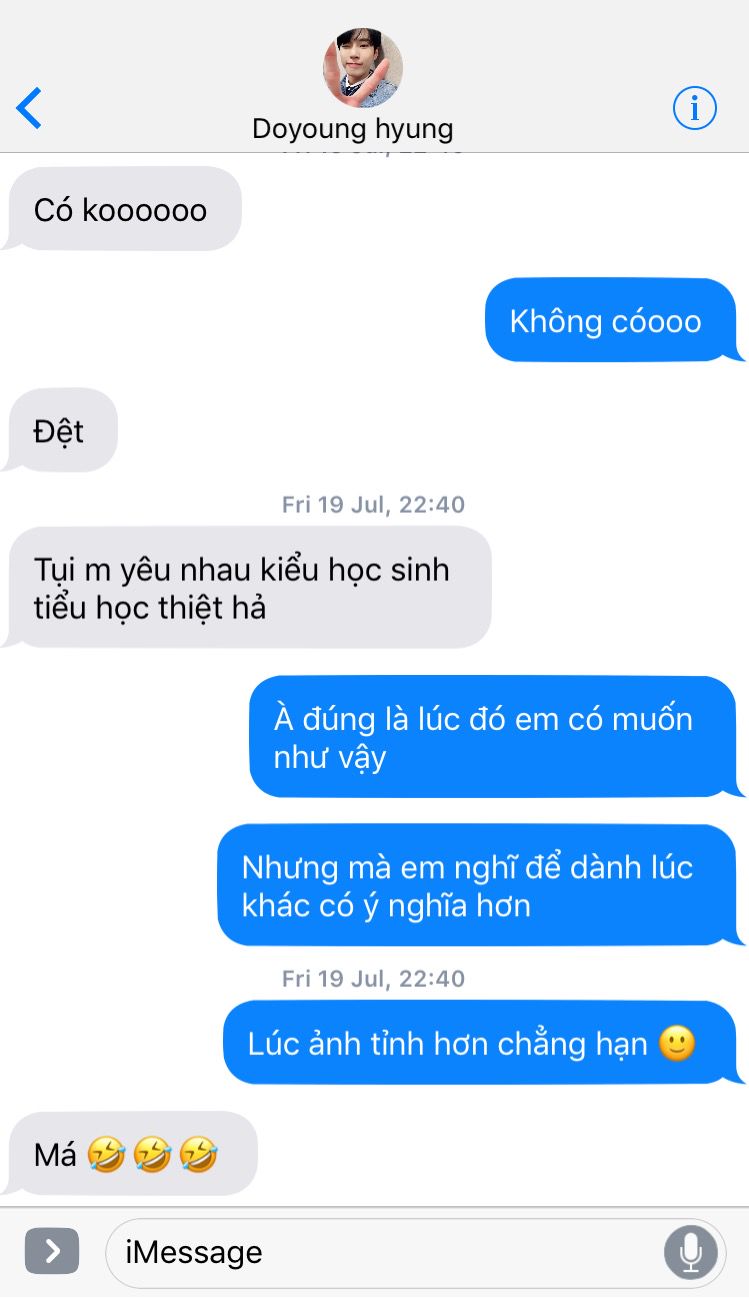
Task: Tap the "Tụi m yêu nhau" message
Action: [248, 588]
